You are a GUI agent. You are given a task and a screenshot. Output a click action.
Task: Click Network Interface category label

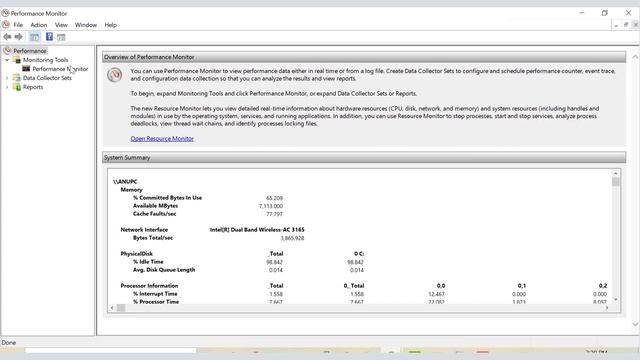coord(144,230)
